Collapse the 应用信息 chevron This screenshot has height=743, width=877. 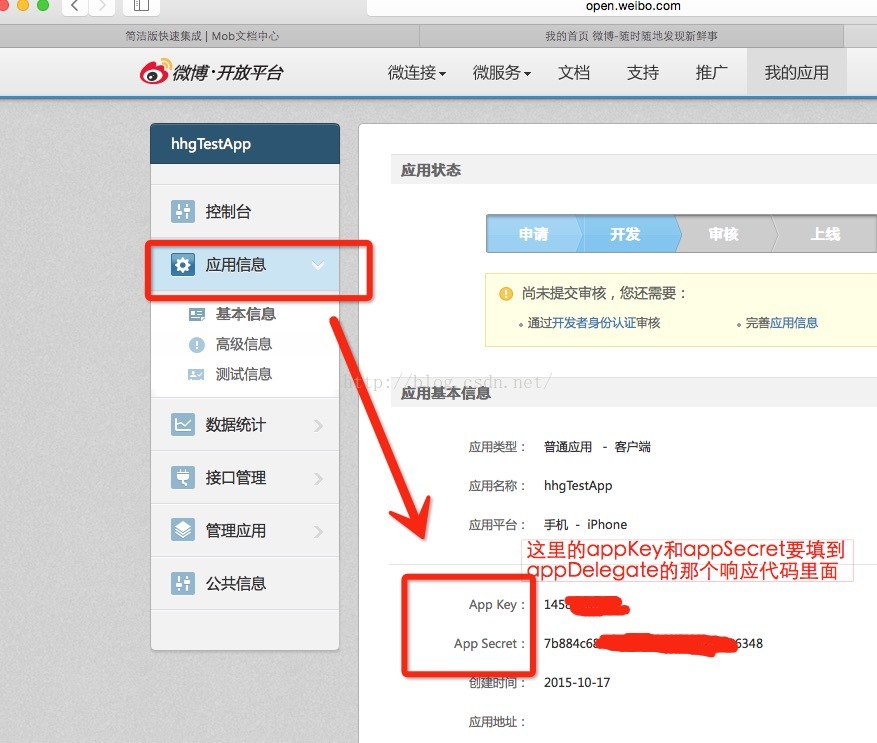[318, 265]
